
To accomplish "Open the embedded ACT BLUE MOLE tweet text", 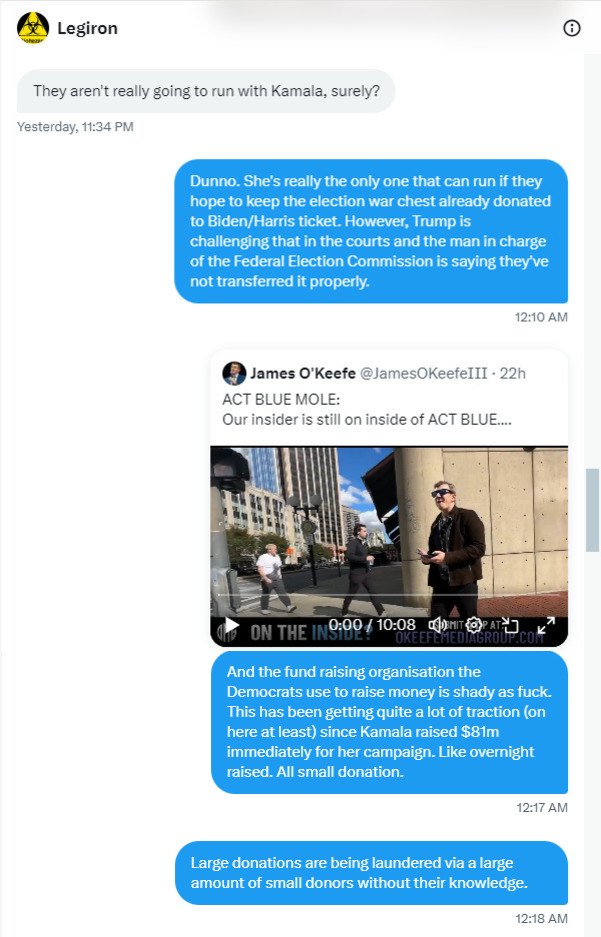I will click(x=367, y=409).
